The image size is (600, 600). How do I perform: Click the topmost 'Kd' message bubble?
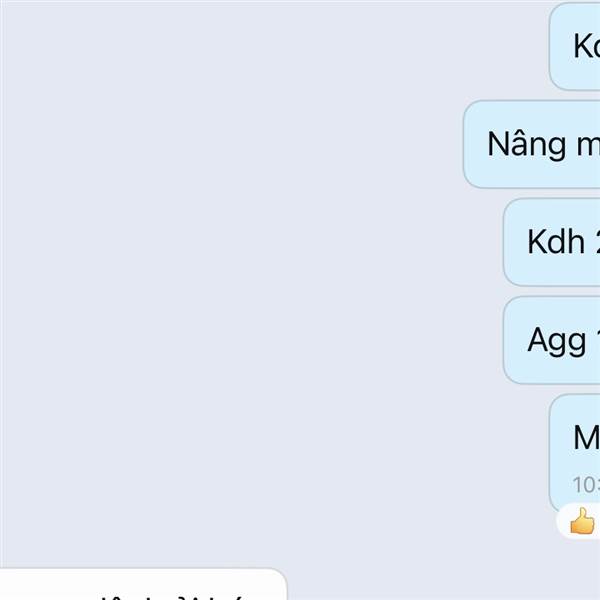575,46
